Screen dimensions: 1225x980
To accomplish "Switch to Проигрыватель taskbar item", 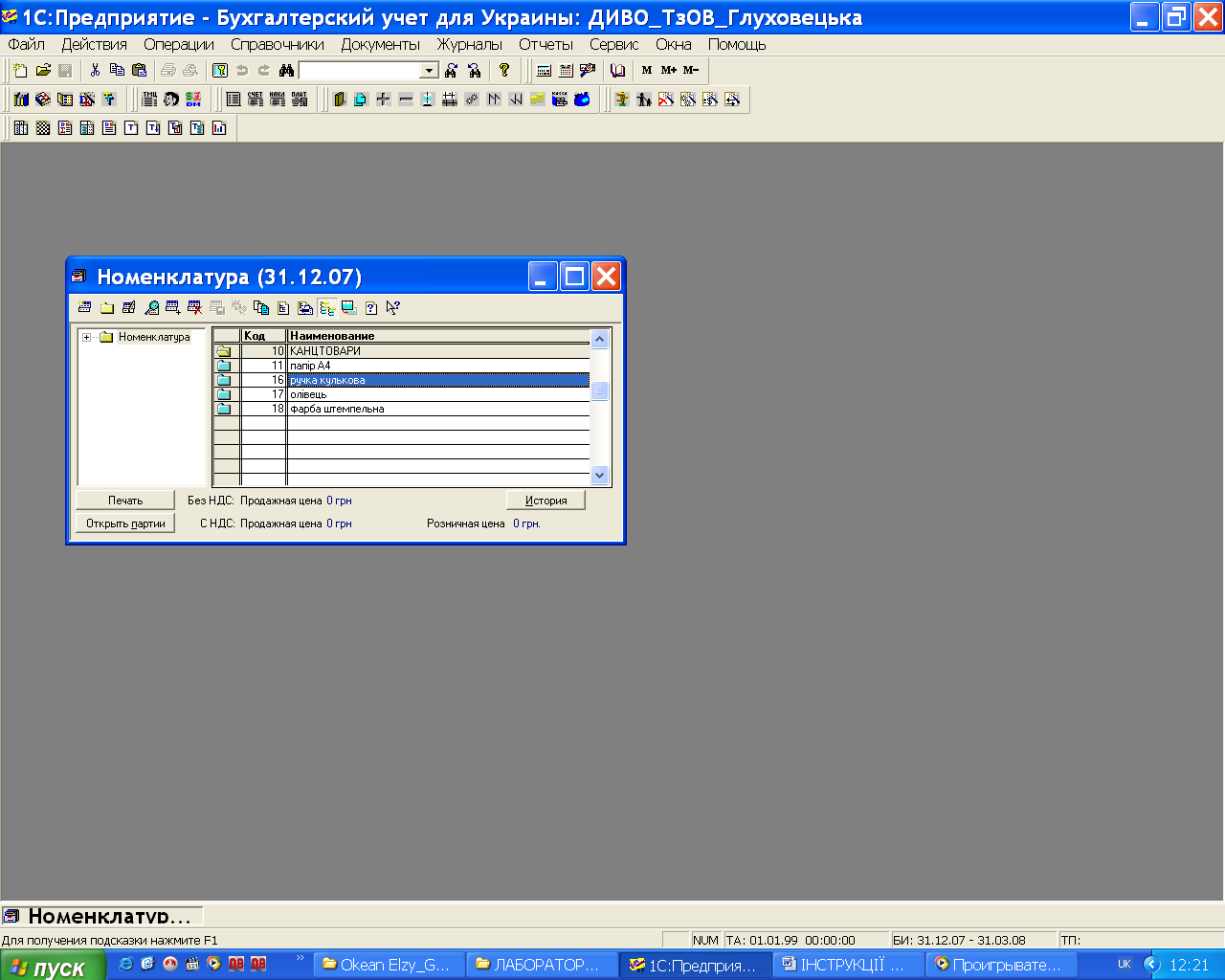I will (x=1001, y=965).
